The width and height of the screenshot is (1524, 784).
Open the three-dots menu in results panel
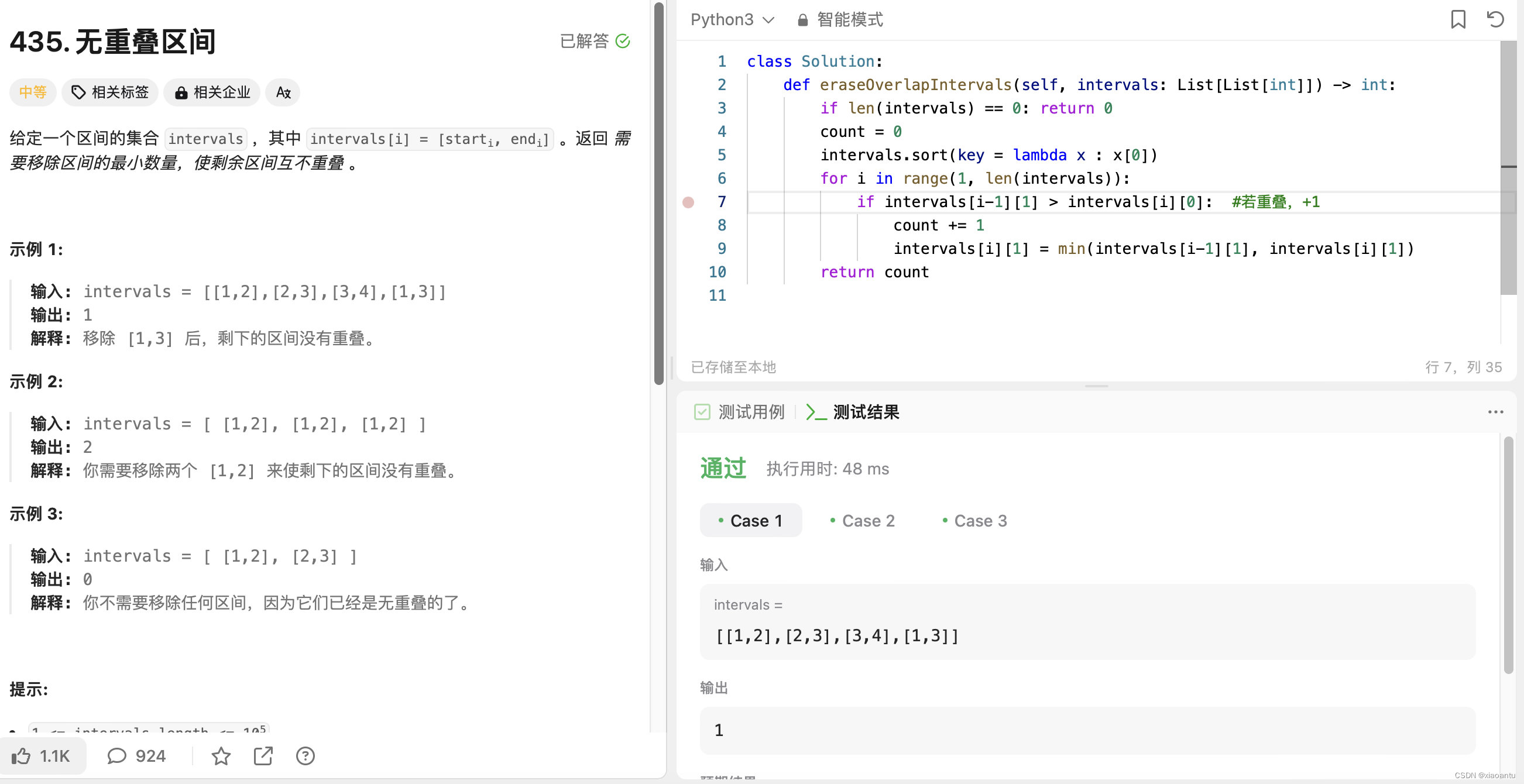tap(1495, 411)
